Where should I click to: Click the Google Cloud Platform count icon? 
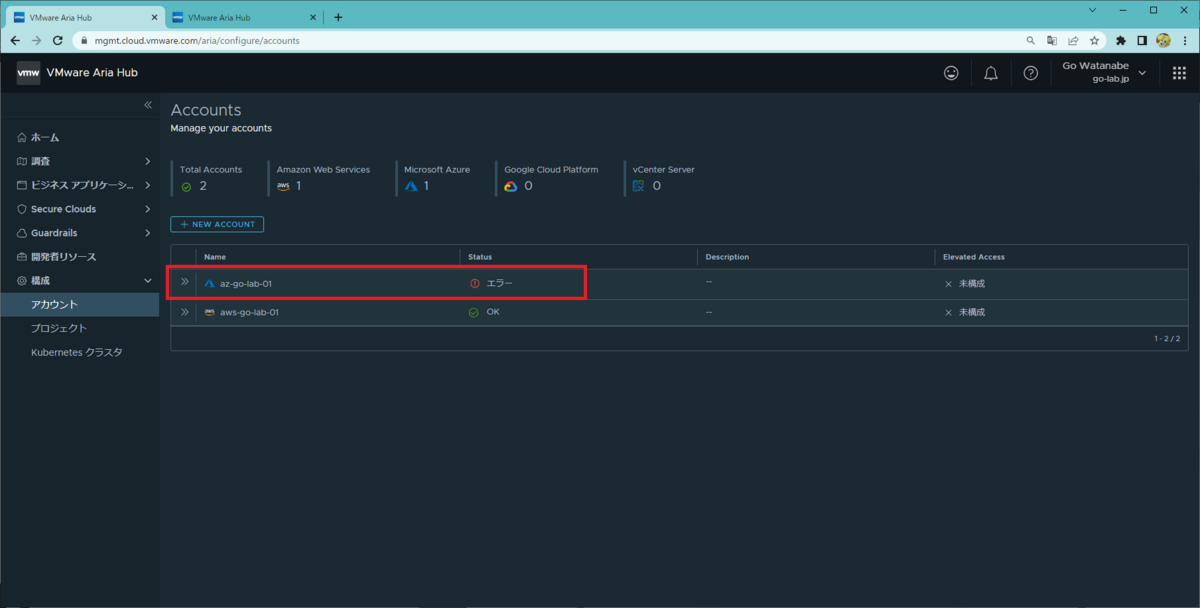(x=510, y=186)
